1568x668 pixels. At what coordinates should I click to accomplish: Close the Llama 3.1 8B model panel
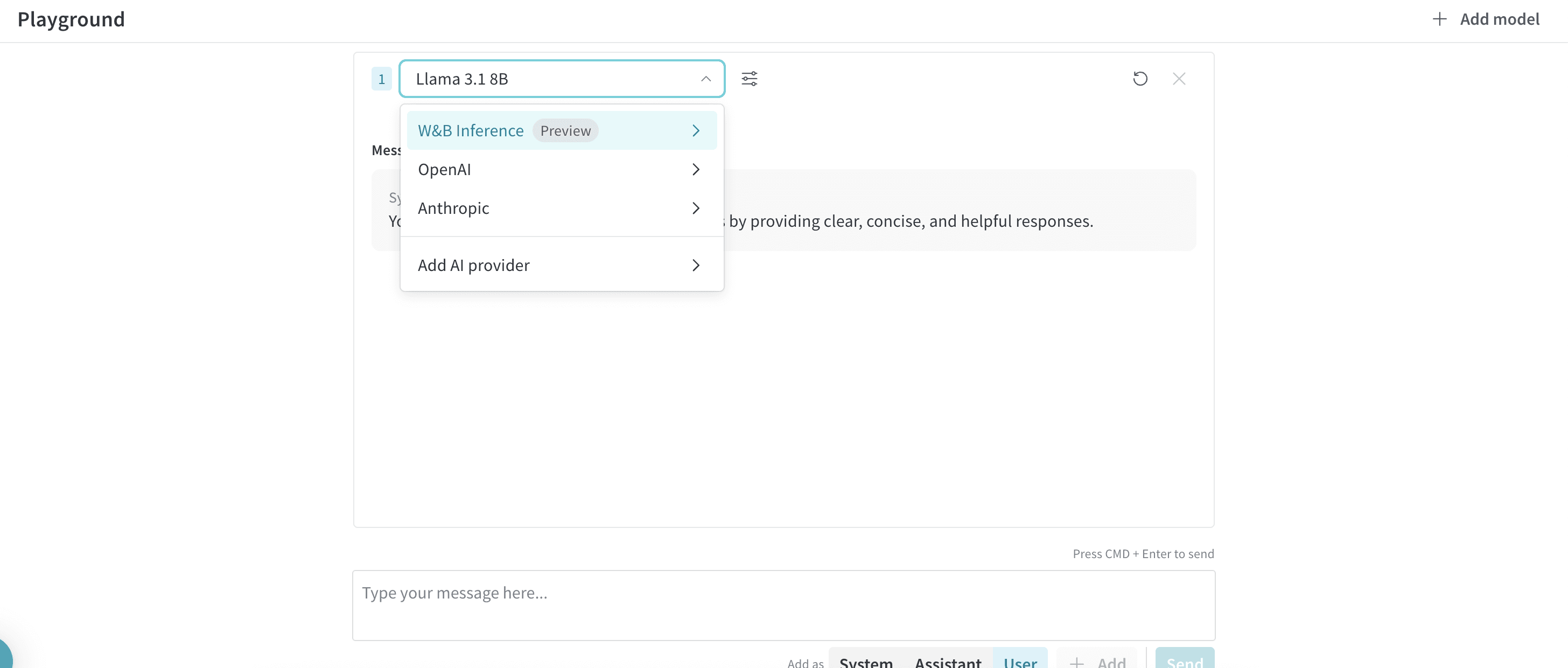point(1179,79)
